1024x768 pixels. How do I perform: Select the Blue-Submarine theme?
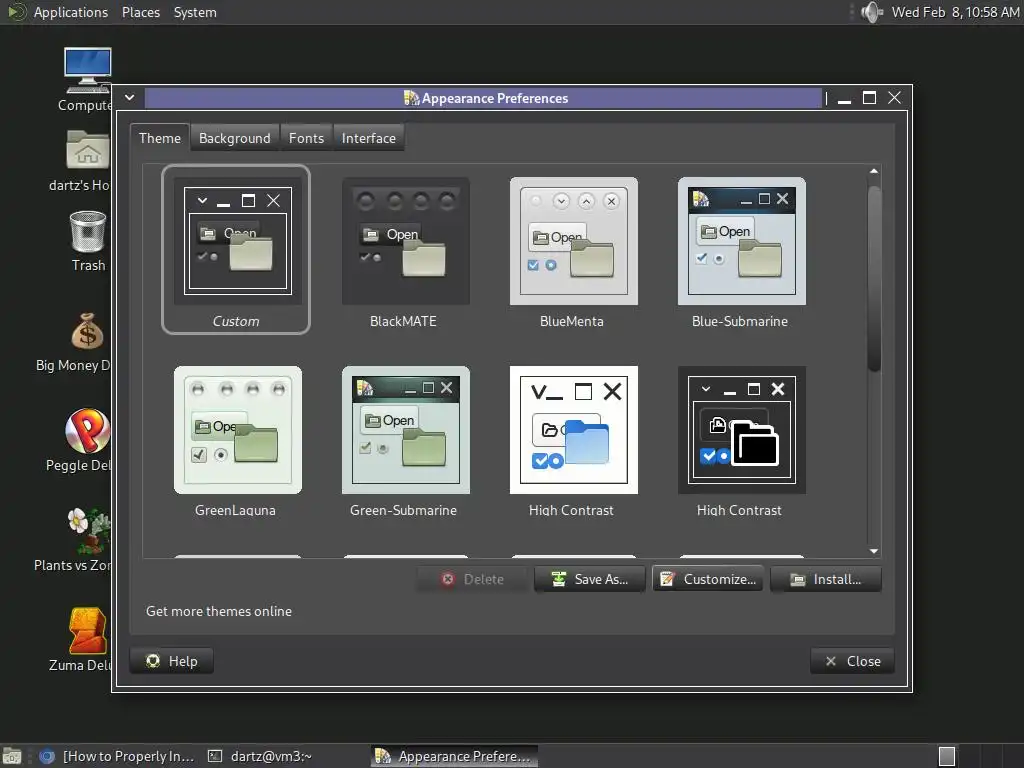(x=741, y=241)
